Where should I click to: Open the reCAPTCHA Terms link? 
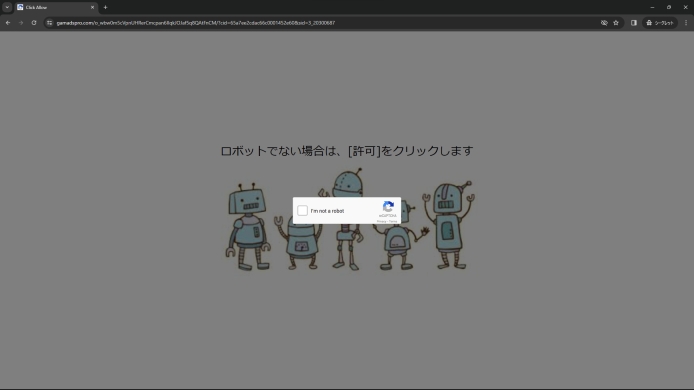[x=393, y=221]
